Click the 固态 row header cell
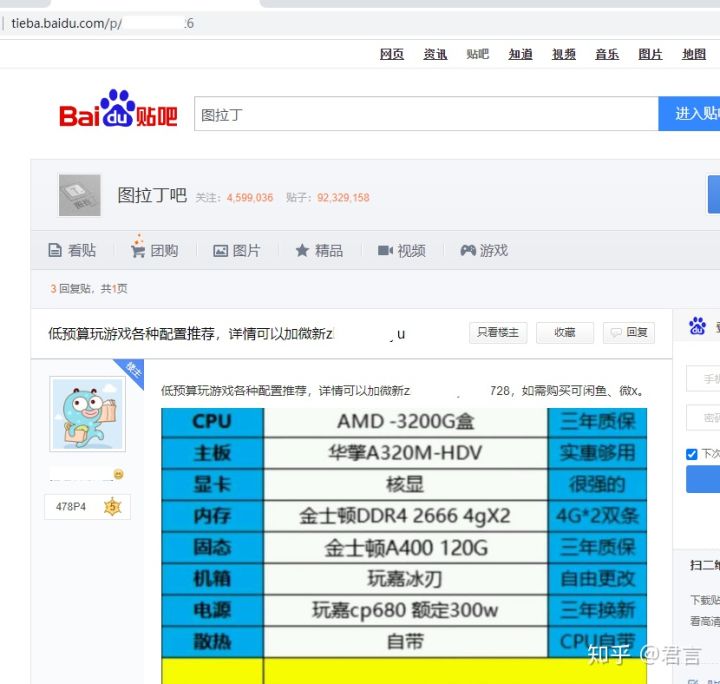 pyautogui.click(x=213, y=548)
